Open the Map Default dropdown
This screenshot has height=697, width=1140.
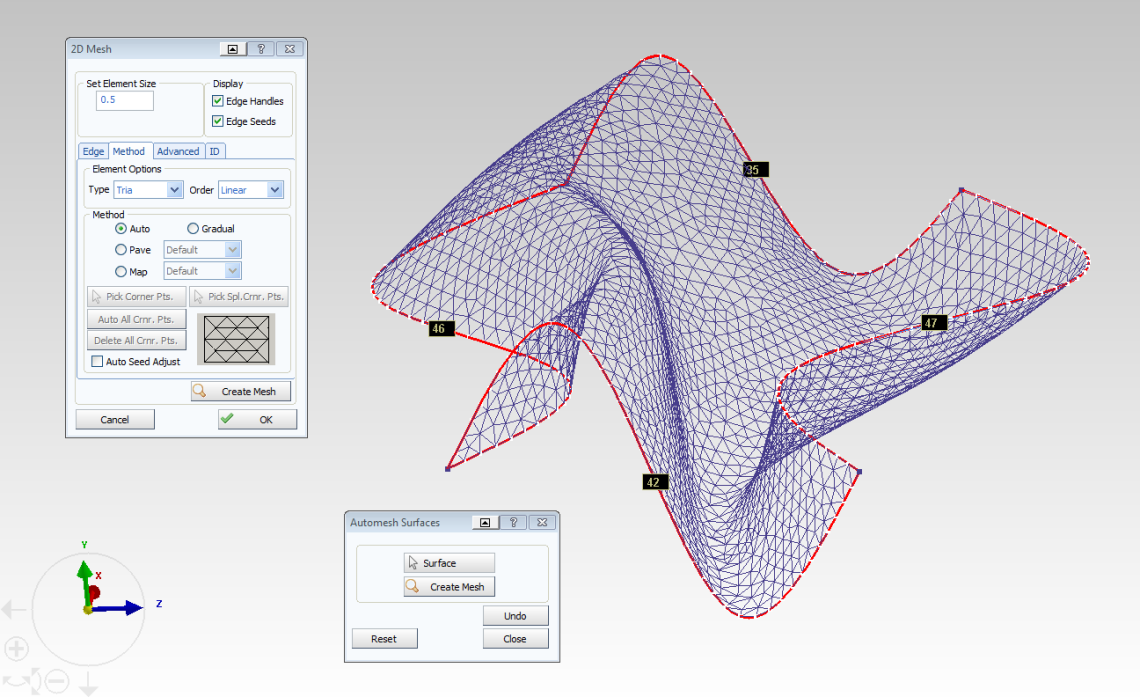coord(202,271)
